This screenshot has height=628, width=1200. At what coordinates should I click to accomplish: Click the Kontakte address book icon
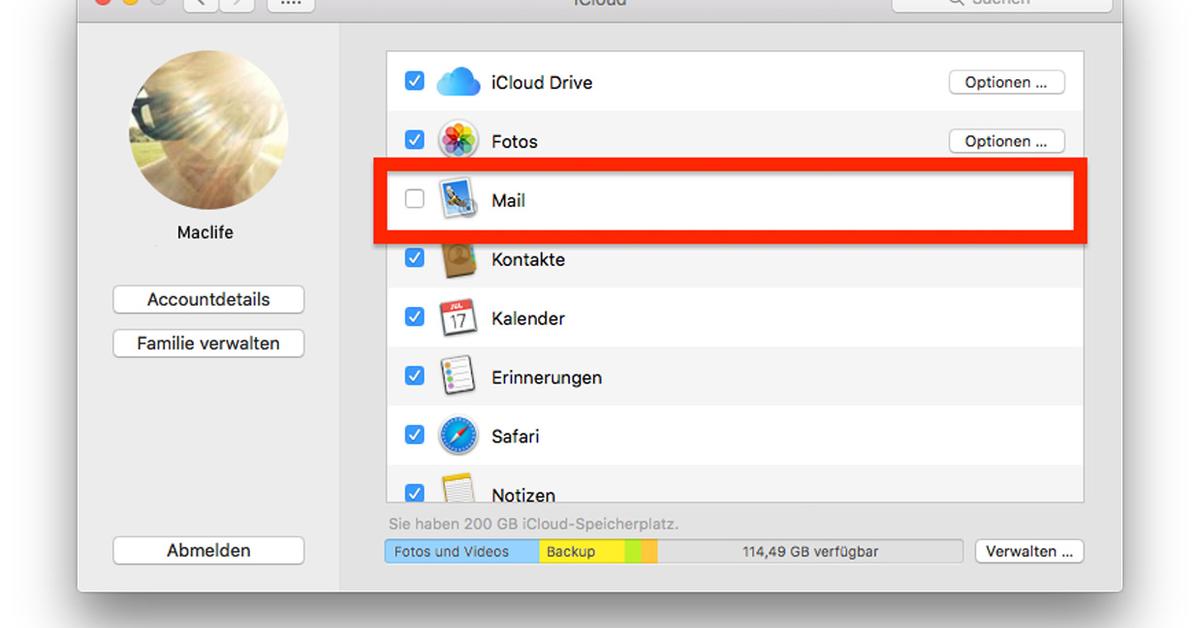coord(459,259)
